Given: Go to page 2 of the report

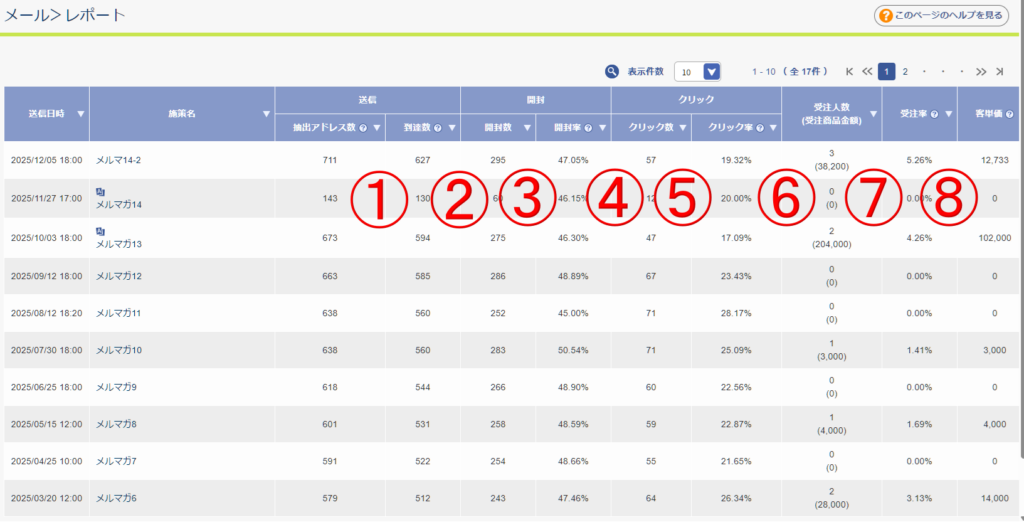Looking at the screenshot, I should [x=905, y=72].
